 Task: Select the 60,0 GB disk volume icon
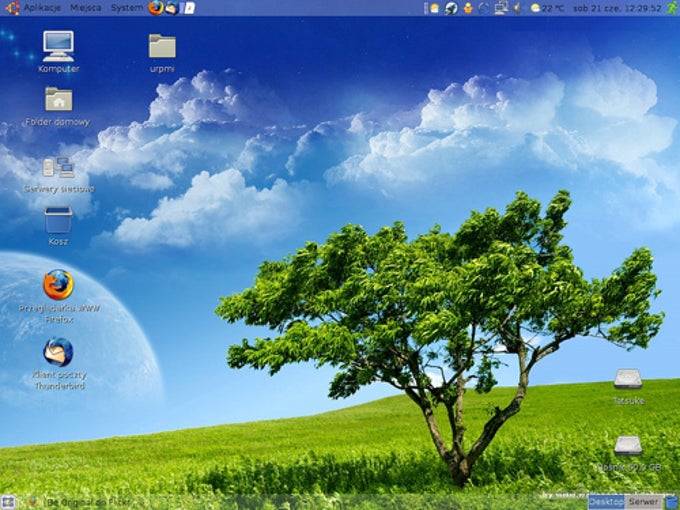coord(629,454)
